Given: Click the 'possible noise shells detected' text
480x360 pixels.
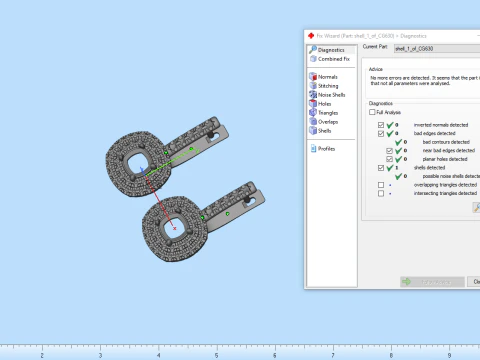Looking at the screenshot, I should [x=451, y=176].
